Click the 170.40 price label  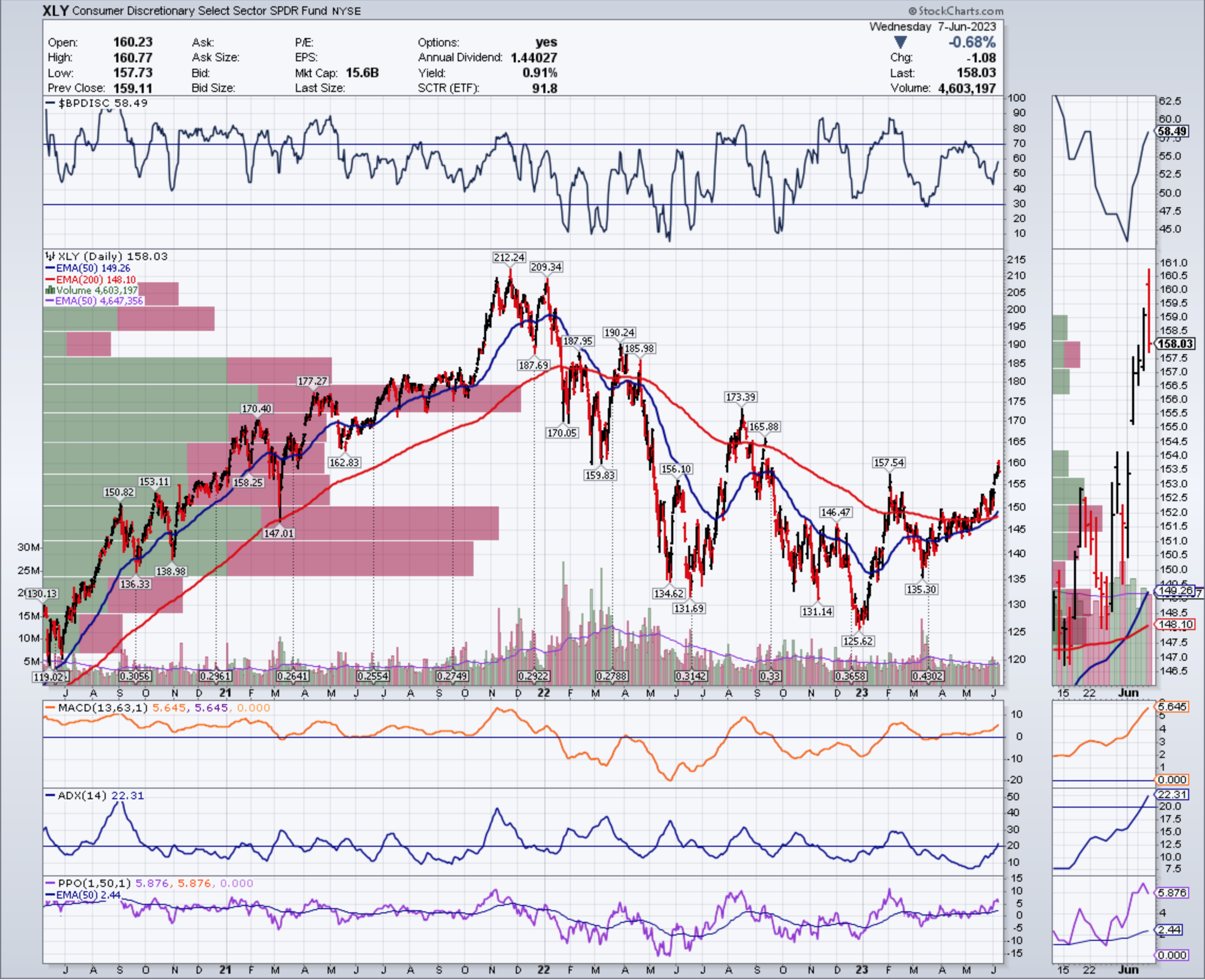click(x=256, y=409)
